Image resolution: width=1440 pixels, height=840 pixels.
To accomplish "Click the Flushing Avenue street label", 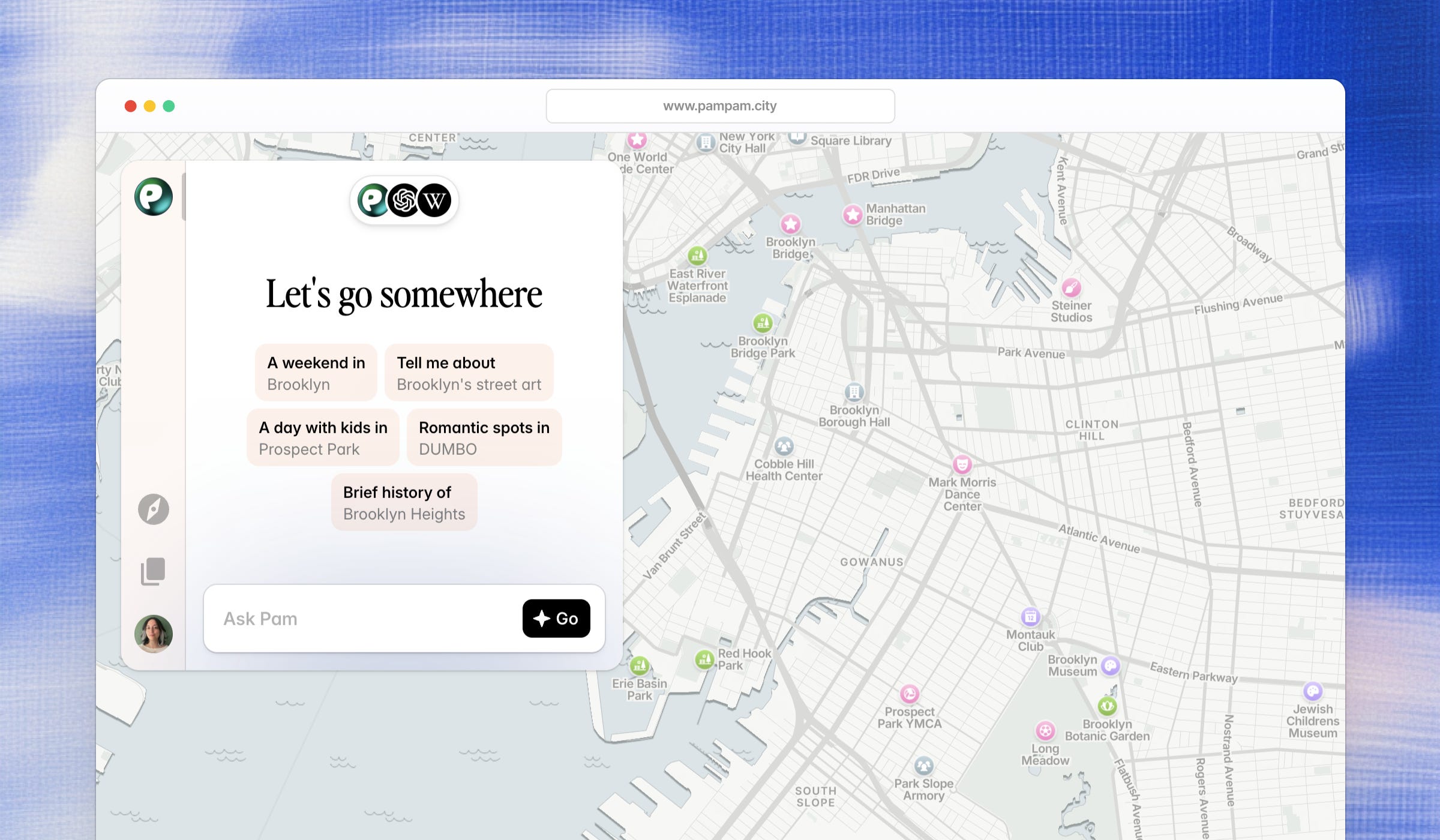I will (1238, 304).
